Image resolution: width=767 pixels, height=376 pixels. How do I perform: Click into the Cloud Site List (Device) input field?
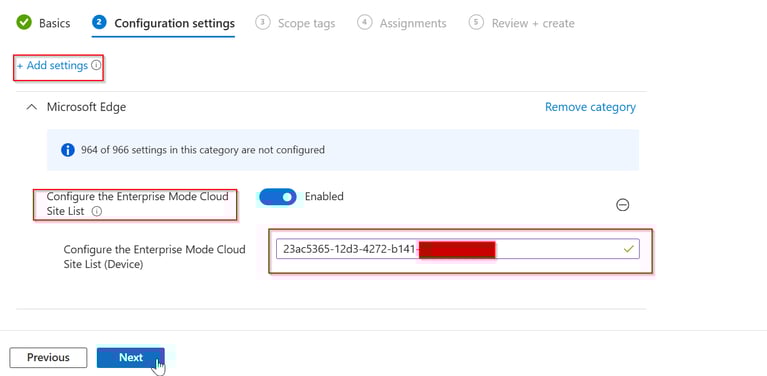(x=457, y=249)
